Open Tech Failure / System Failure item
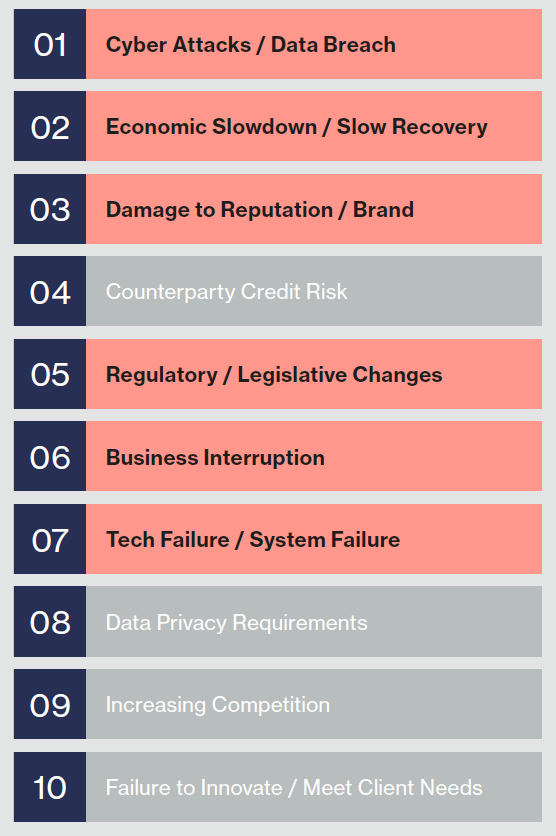Viewport: 556px width, 836px height. coord(314,539)
